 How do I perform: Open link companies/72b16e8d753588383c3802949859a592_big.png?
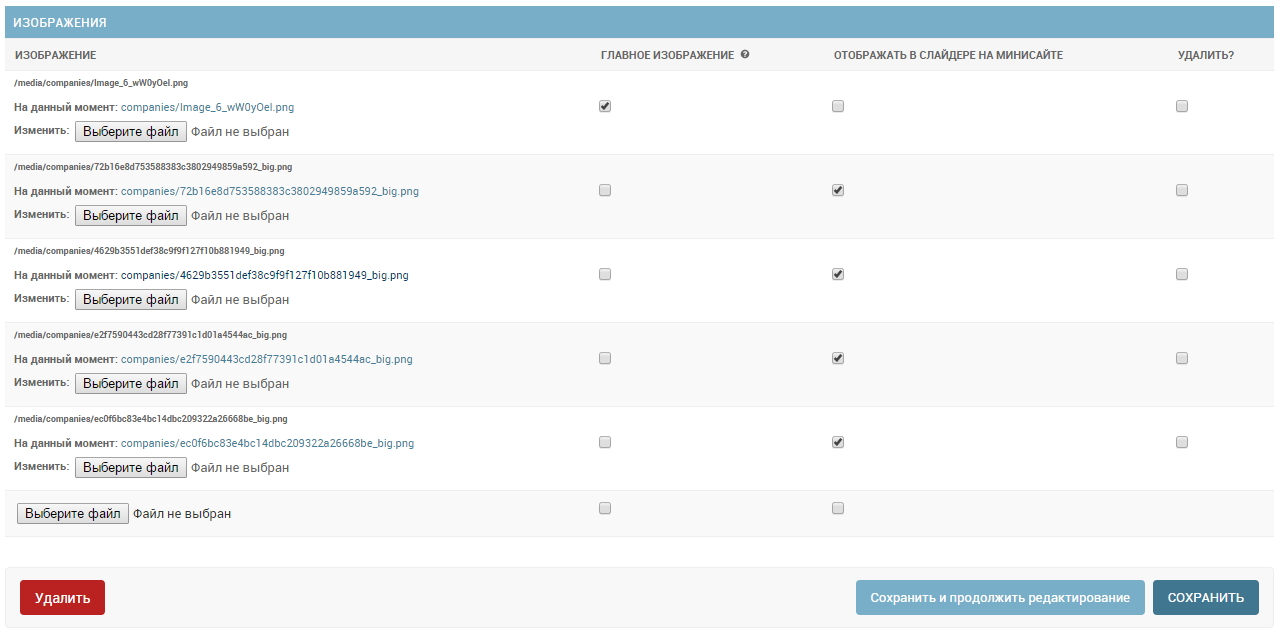[x=270, y=191]
